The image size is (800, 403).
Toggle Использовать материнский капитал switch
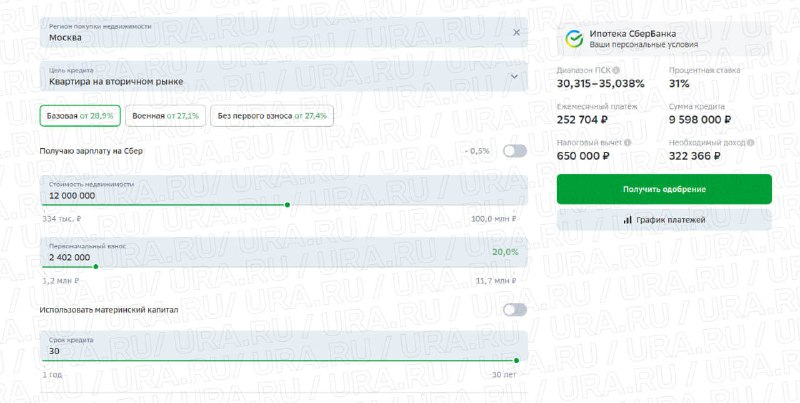coord(515,310)
